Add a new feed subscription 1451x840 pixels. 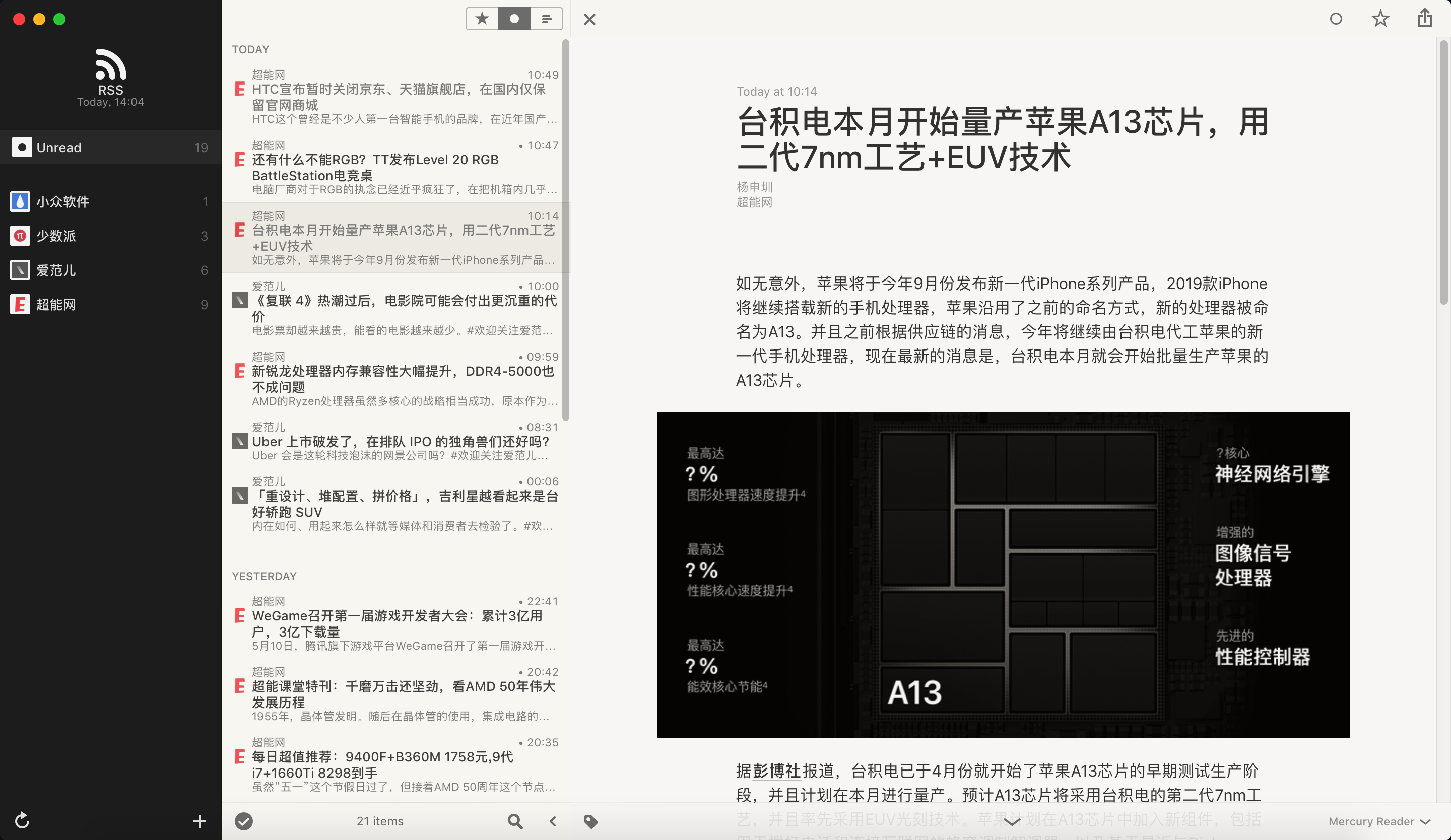[x=199, y=821]
